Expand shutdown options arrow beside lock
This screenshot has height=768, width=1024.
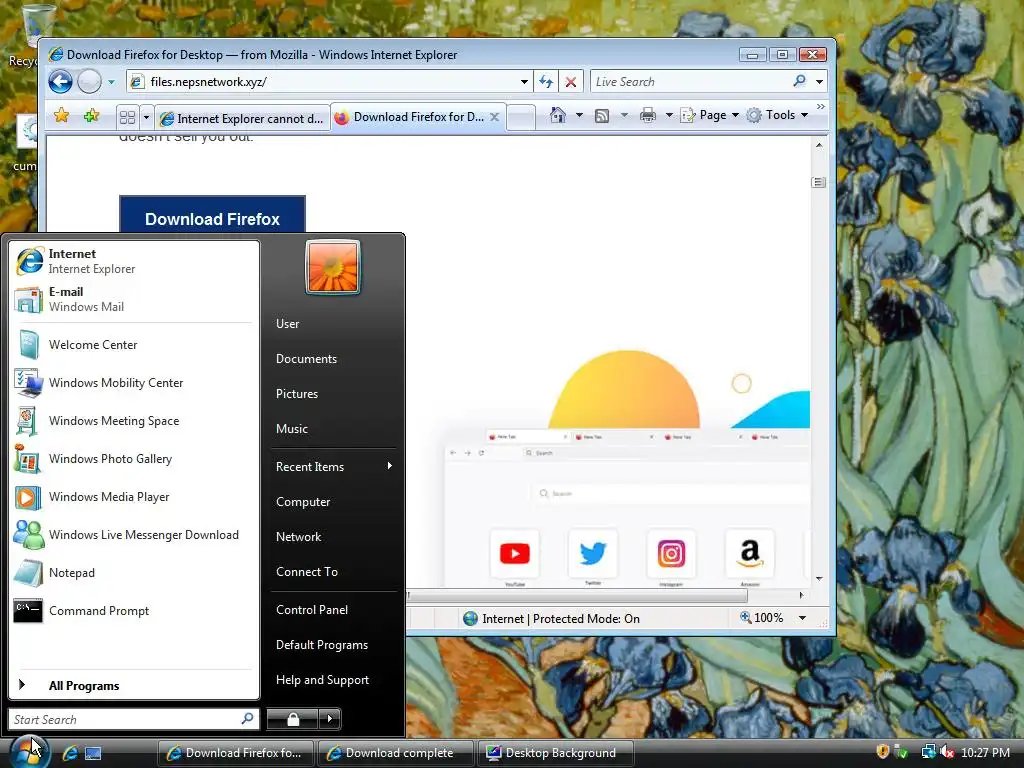[x=330, y=719]
